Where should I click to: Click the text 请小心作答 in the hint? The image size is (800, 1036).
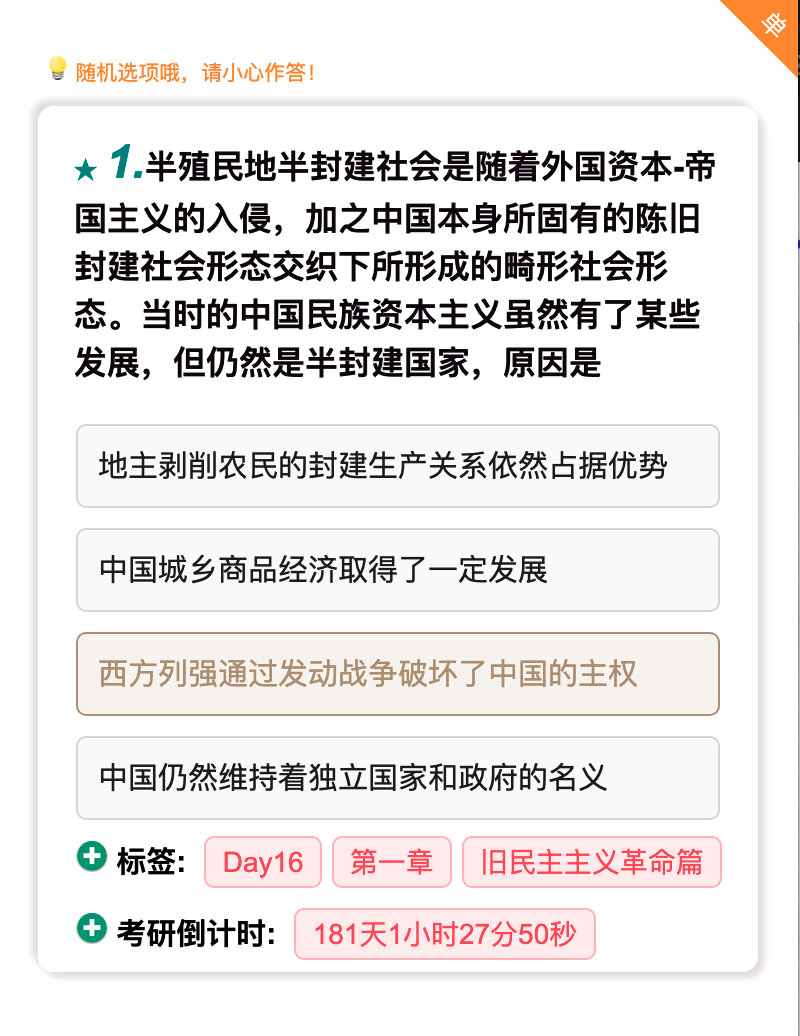click(258, 72)
